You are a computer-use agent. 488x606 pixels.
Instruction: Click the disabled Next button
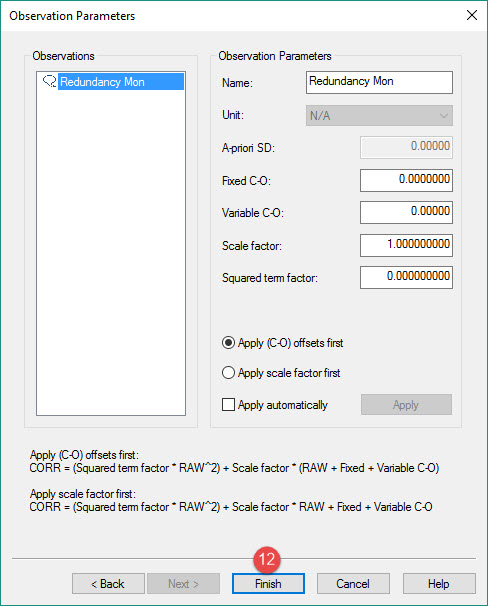(x=183, y=584)
